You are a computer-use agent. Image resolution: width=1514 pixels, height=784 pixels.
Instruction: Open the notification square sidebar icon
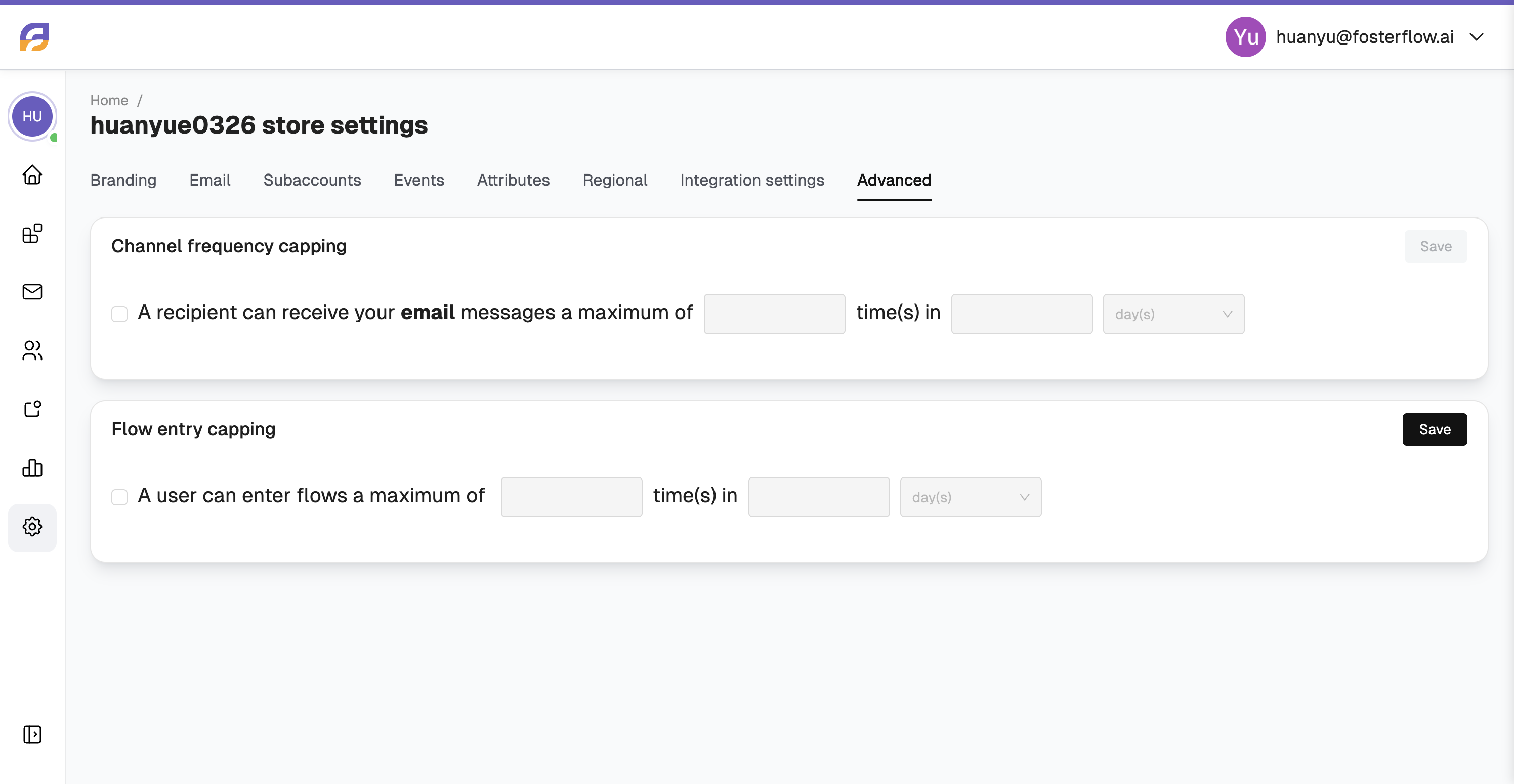click(32, 409)
